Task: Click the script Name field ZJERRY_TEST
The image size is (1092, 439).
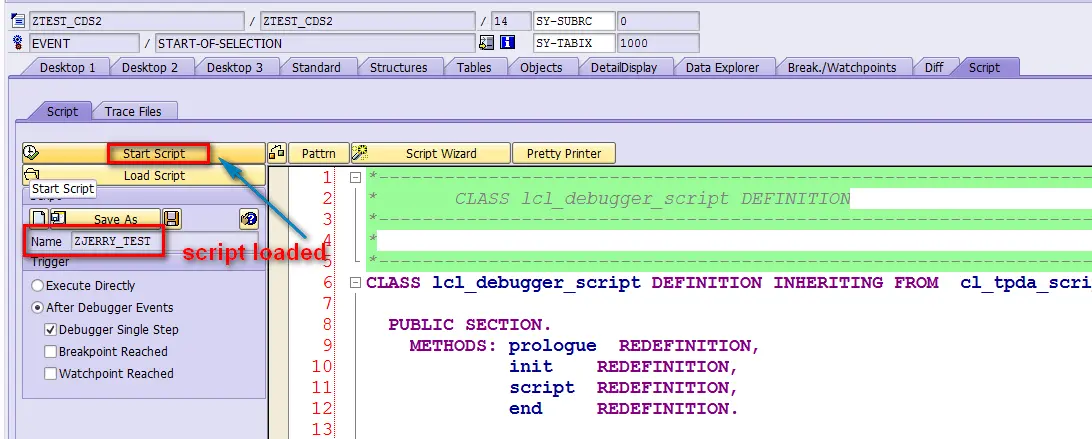Action: 117,241
